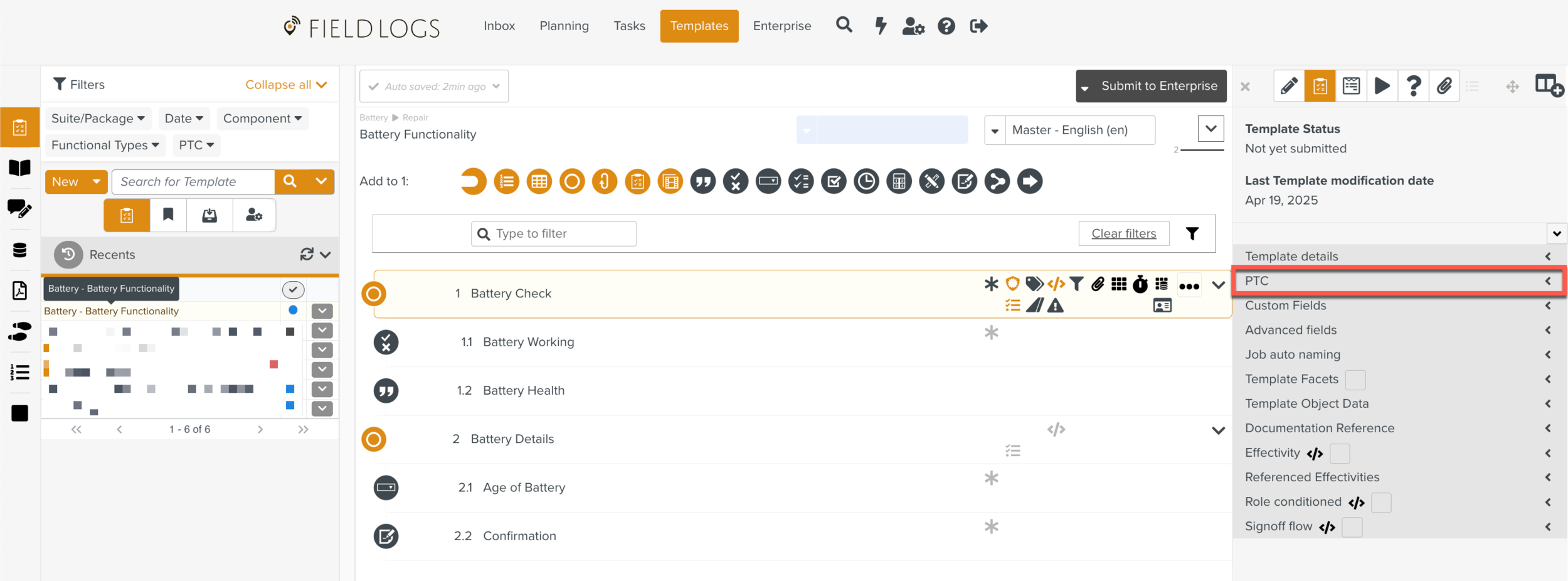This screenshot has width=1568, height=581.
Task: Select the clock icon in the Add bar
Action: 866,181
